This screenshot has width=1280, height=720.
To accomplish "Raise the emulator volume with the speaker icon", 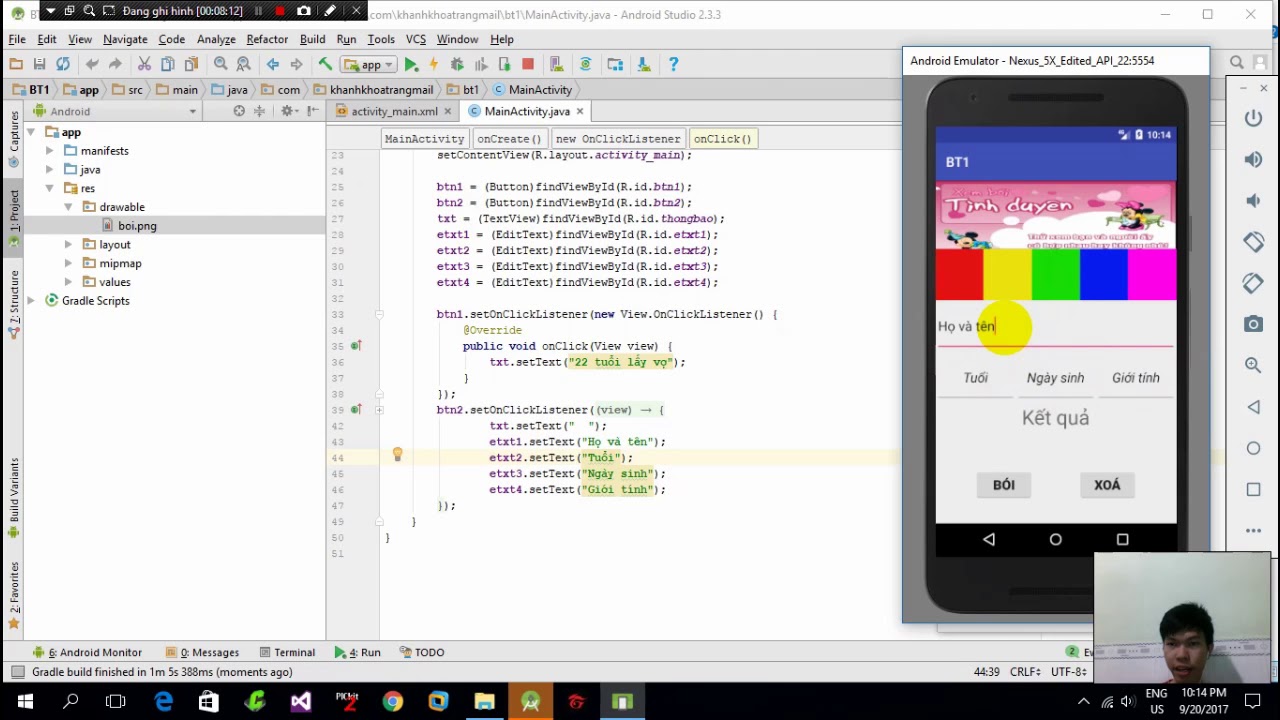I will point(1253,160).
